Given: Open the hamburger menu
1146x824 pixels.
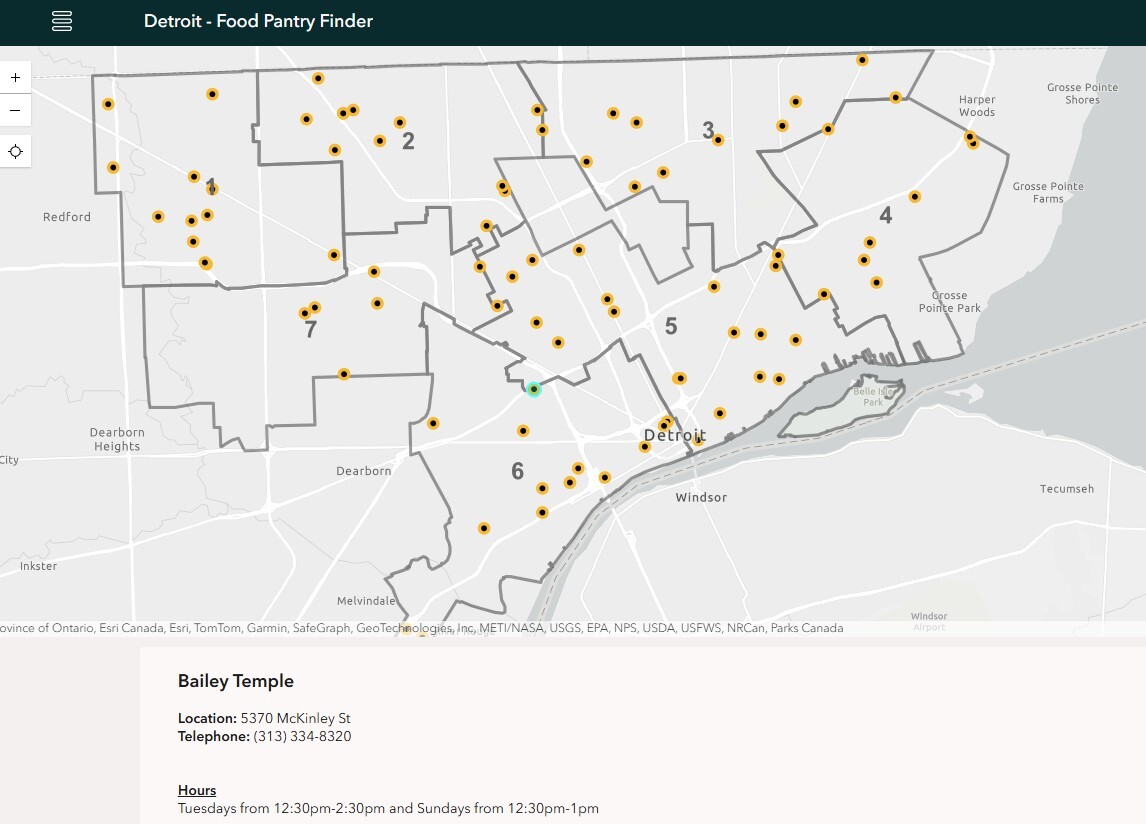Looking at the screenshot, I should (62, 21).
